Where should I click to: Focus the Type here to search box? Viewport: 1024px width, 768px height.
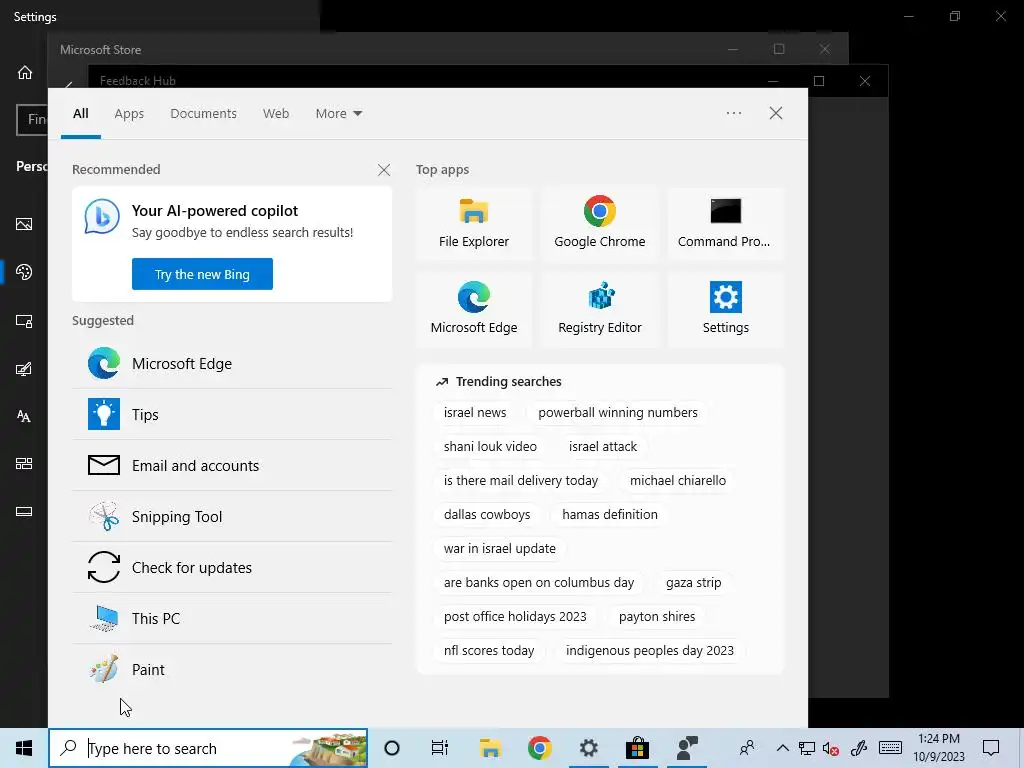pyautogui.click(x=208, y=748)
